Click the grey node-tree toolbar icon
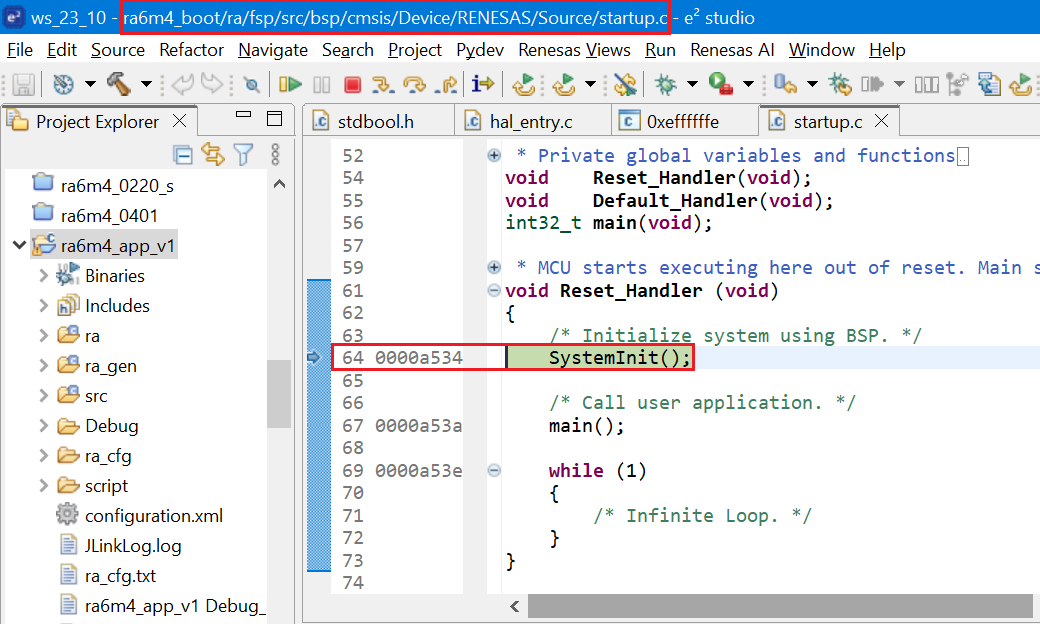 point(957,84)
